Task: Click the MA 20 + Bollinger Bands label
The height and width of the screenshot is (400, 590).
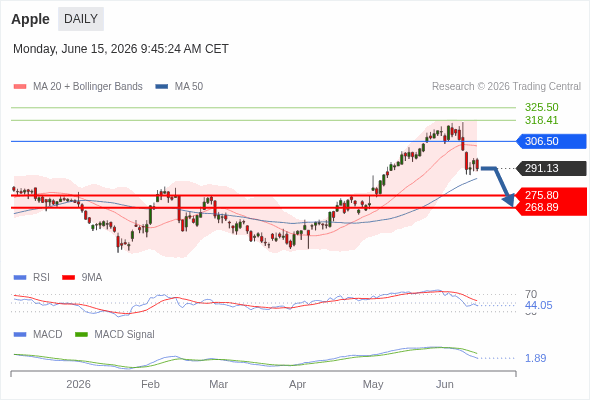Action: point(88,87)
